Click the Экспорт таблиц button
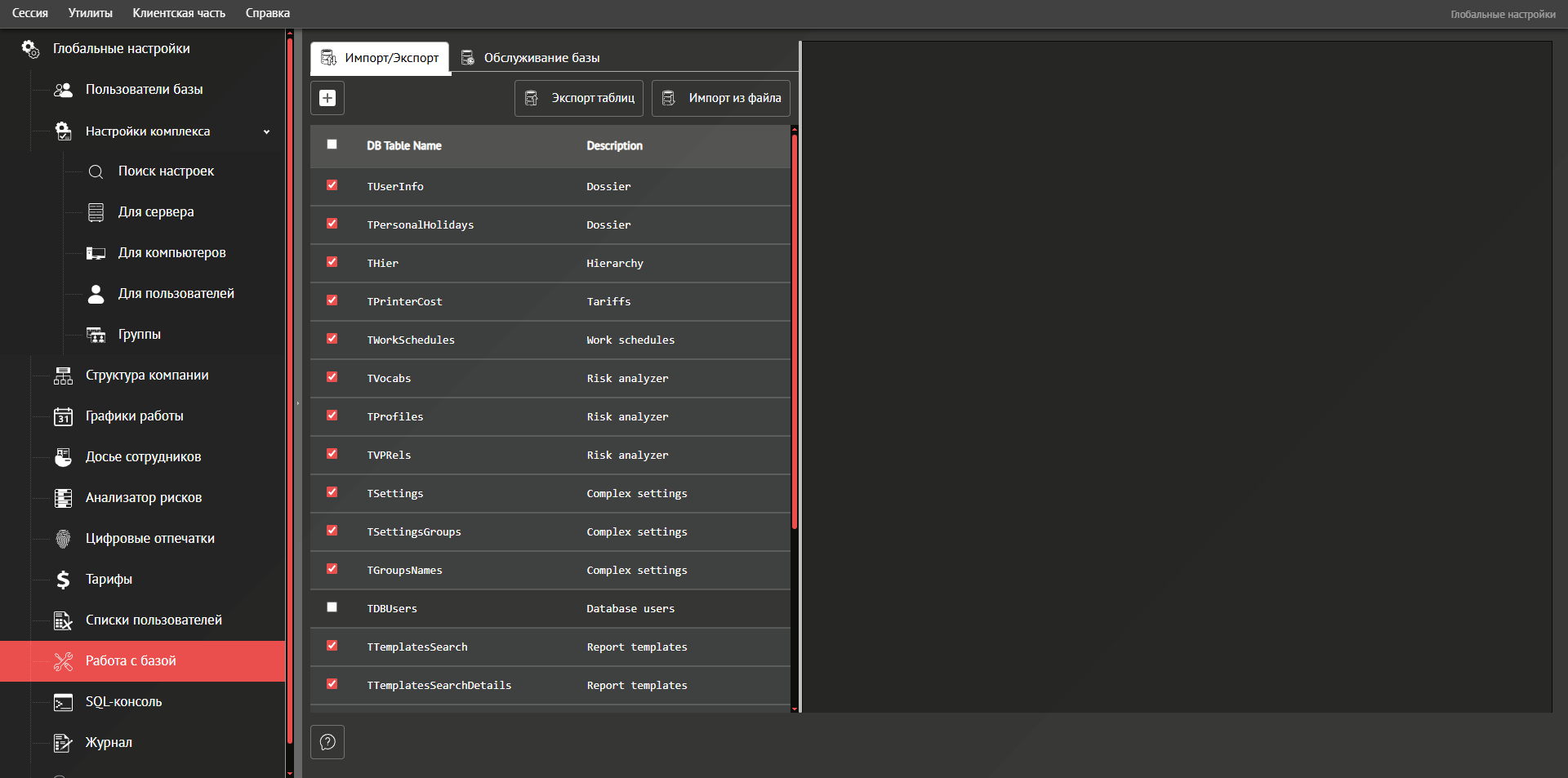Viewport: 1568px width, 778px height. (x=579, y=98)
